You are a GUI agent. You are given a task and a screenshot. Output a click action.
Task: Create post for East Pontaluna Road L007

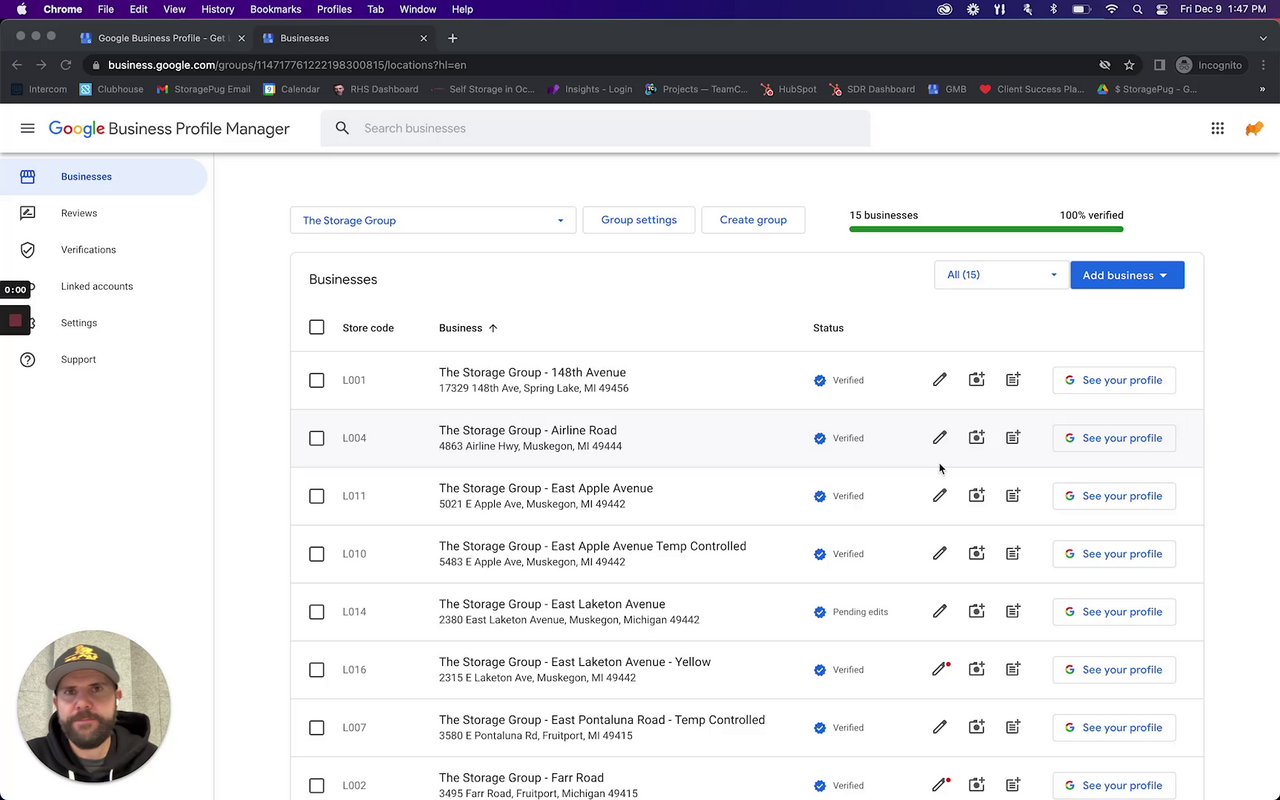coord(1013,728)
